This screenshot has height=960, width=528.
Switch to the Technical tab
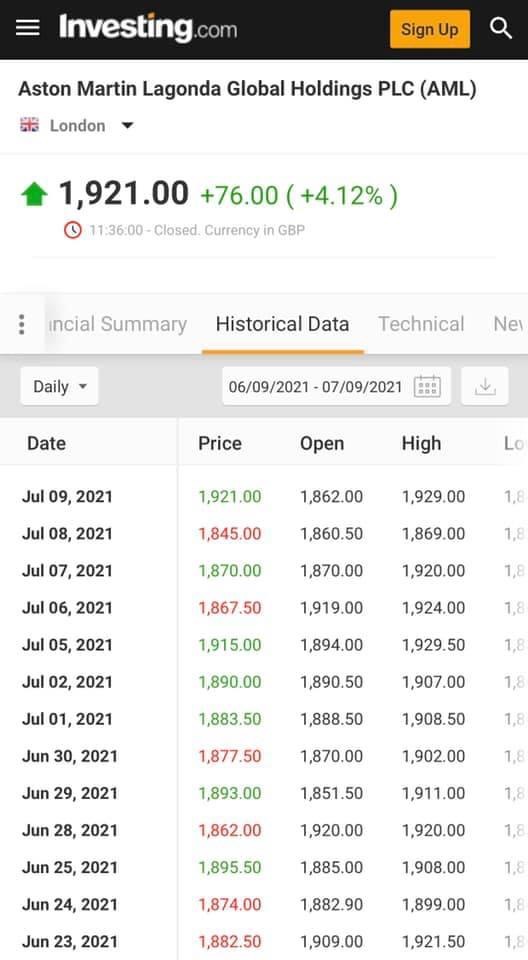point(421,324)
